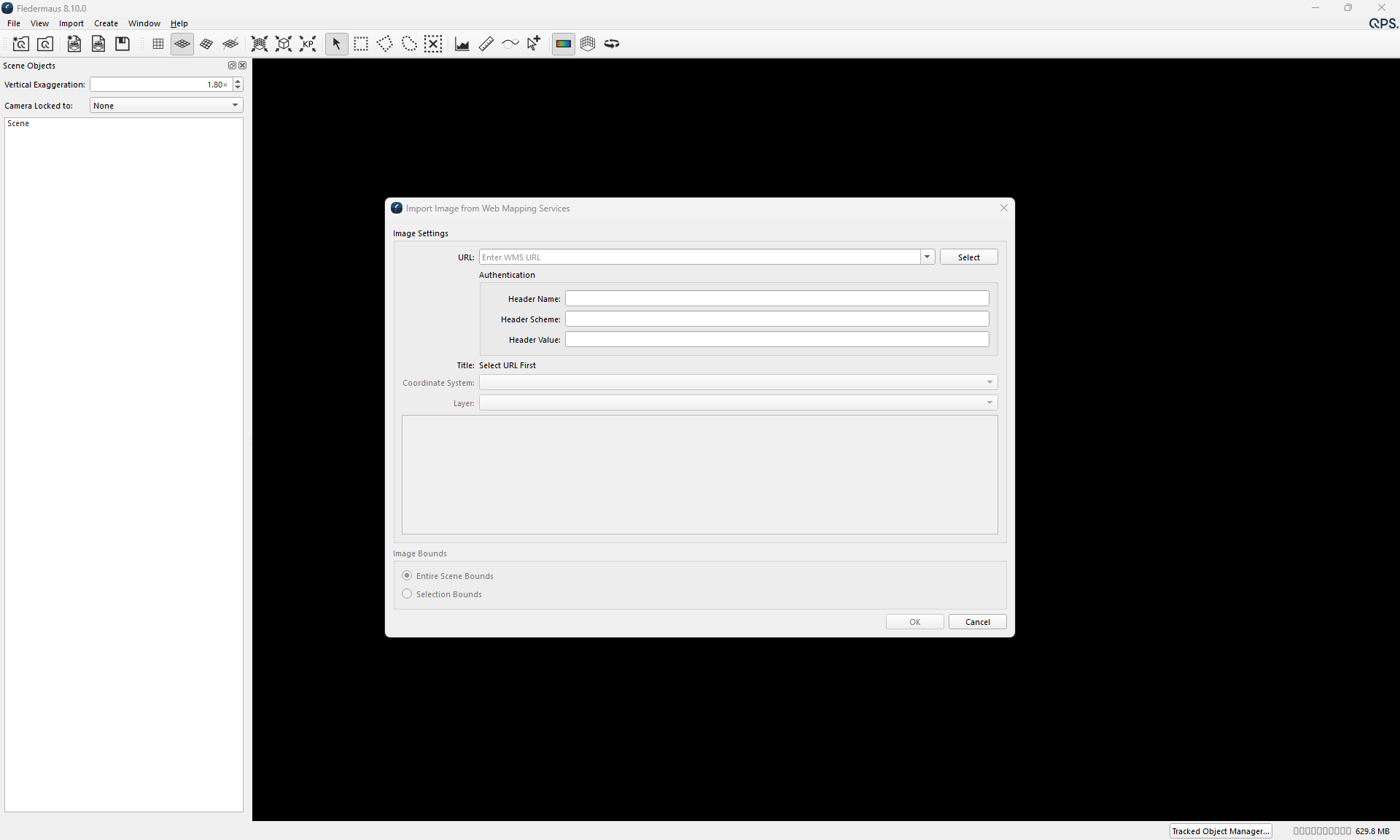This screenshot has height=840, width=1400.
Task: Open the Window menu
Action: 144,23
